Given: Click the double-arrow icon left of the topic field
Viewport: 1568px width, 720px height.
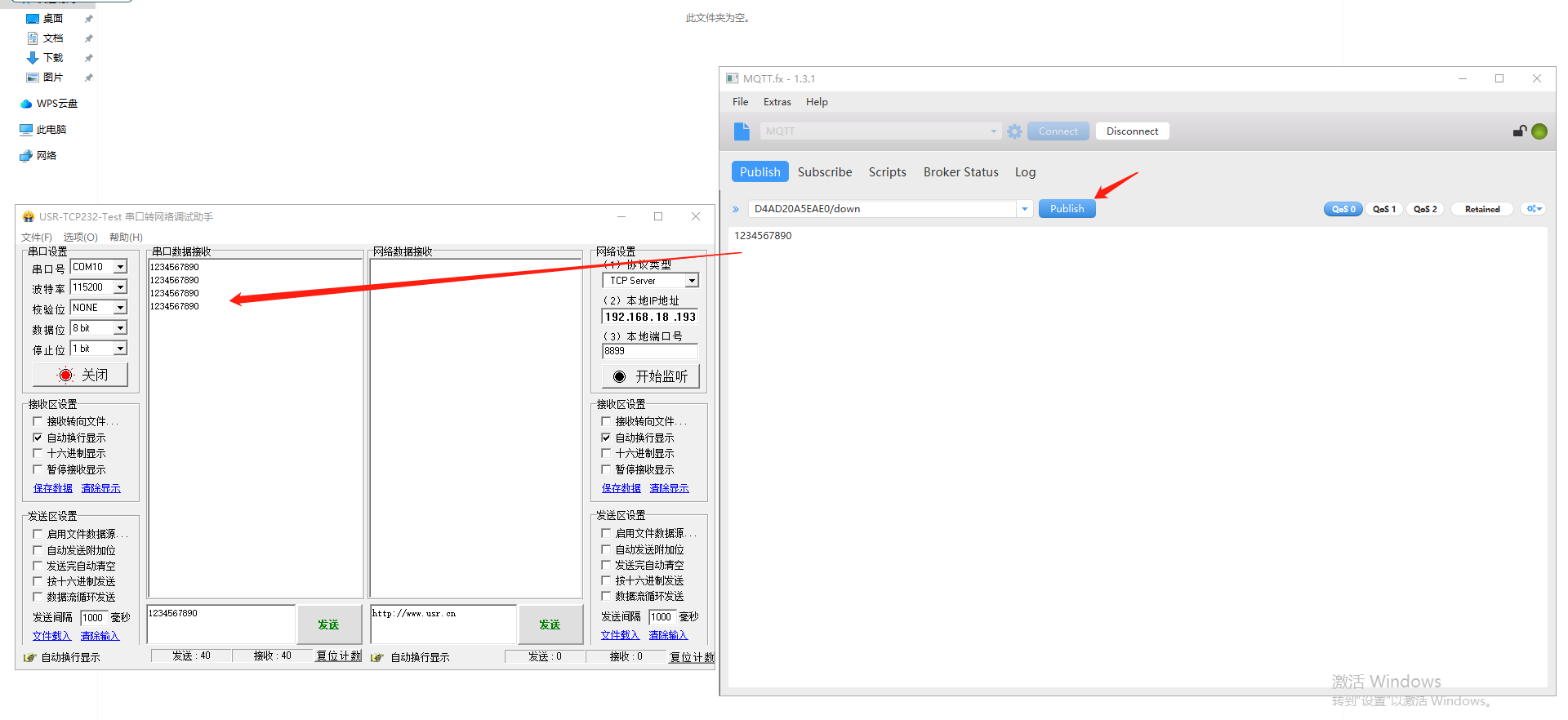Looking at the screenshot, I should pyautogui.click(x=736, y=210).
